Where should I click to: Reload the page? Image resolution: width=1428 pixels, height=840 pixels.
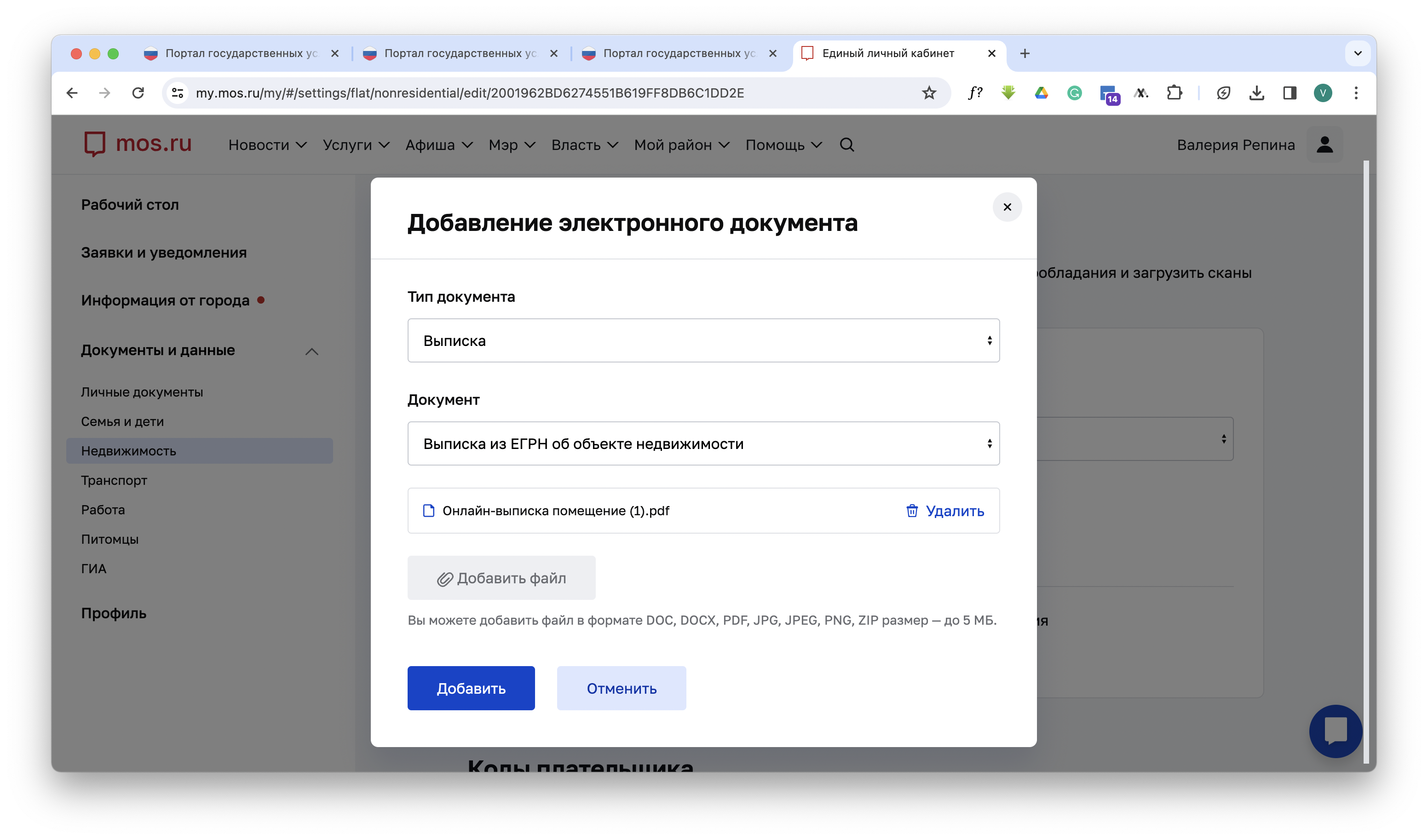point(138,93)
